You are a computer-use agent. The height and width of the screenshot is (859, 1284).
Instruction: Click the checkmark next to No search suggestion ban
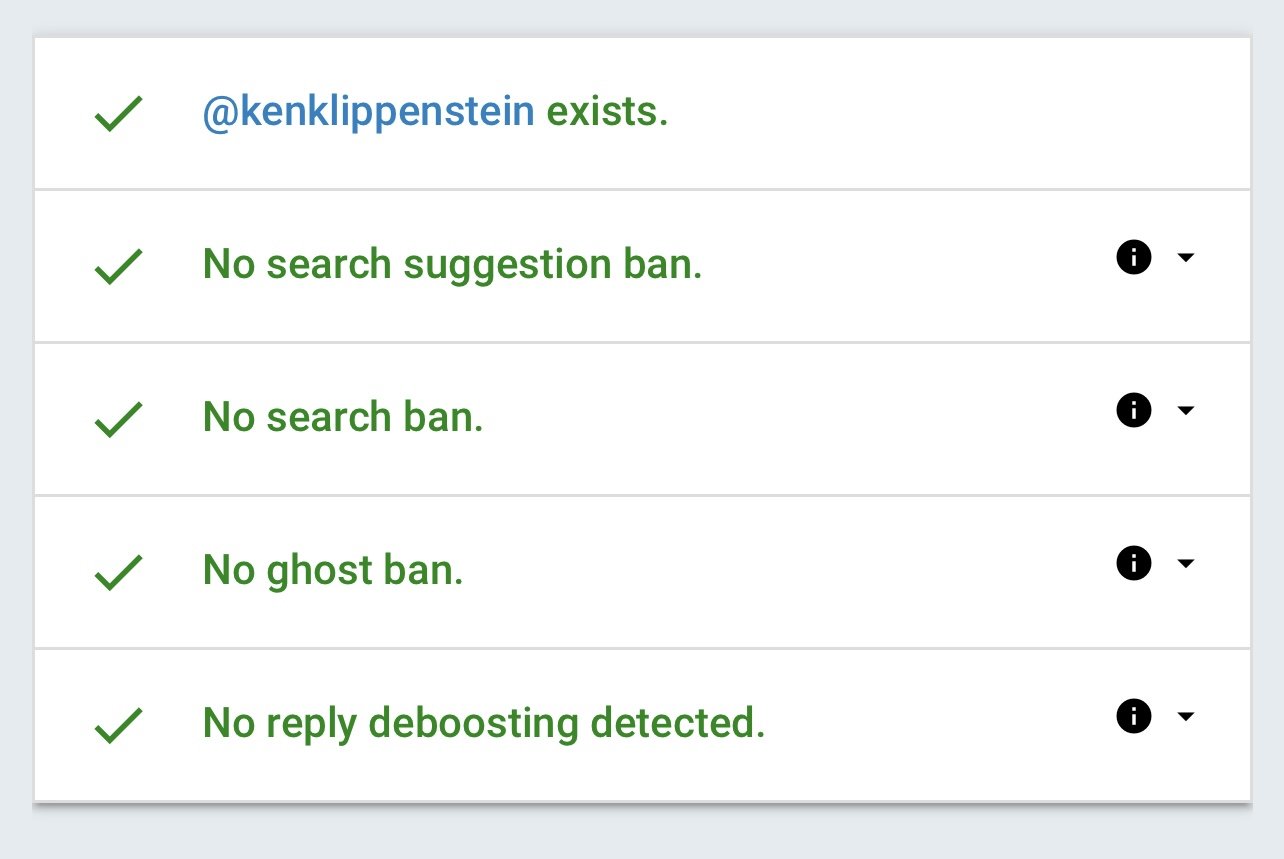tap(119, 267)
